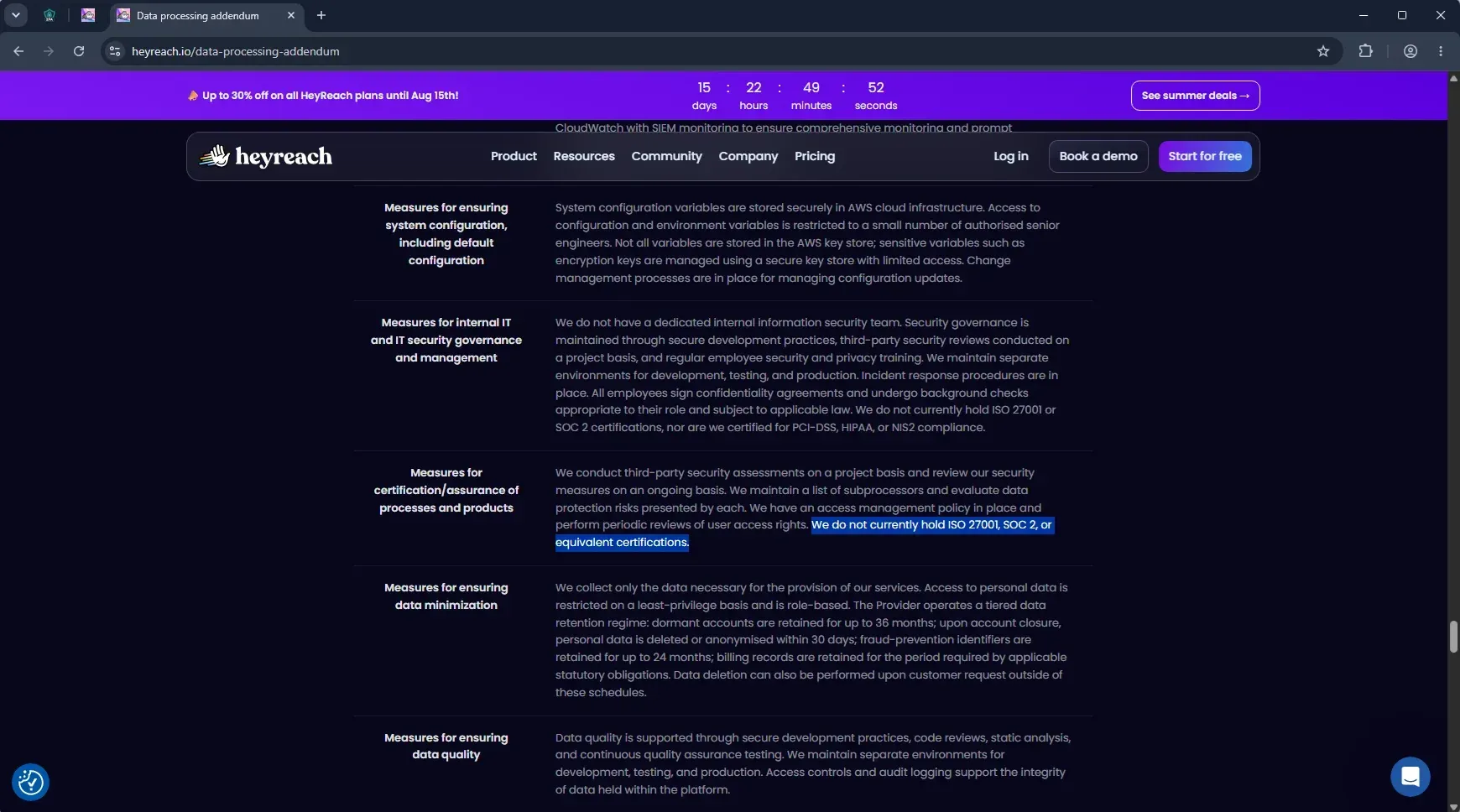The width and height of the screenshot is (1460, 812).
Task: Expand the tab search dropdown arrow
Action: coord(15,15)
